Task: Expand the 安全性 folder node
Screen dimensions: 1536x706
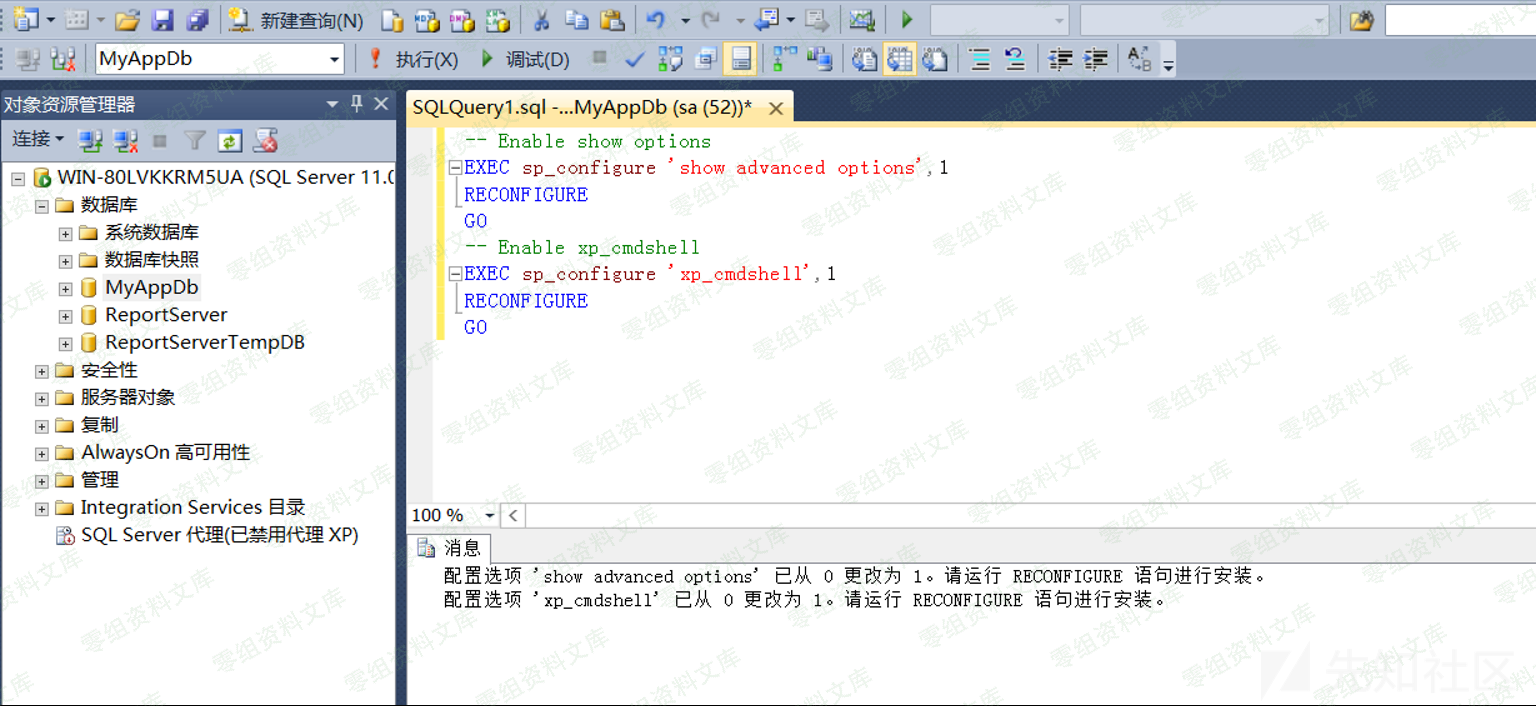Action: [42, 371]
